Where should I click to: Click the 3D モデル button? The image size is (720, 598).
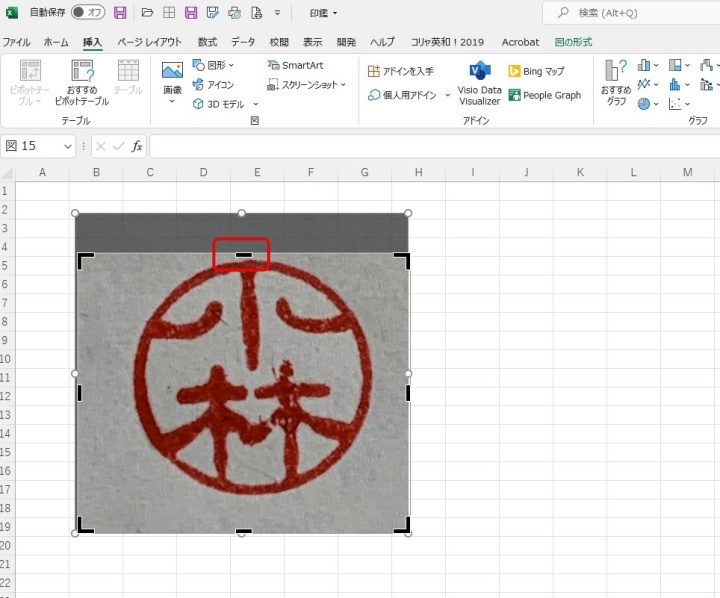219,104
